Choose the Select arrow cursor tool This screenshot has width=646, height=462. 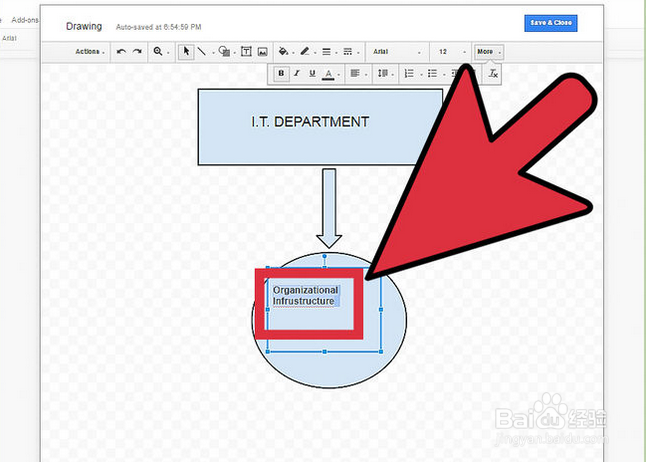(186, 52)
